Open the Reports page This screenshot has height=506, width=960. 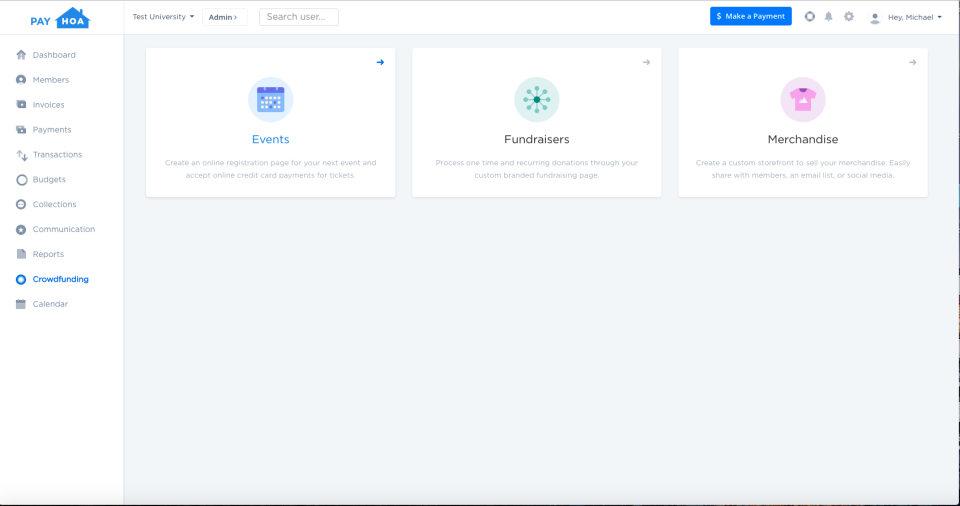coord(48,254)
